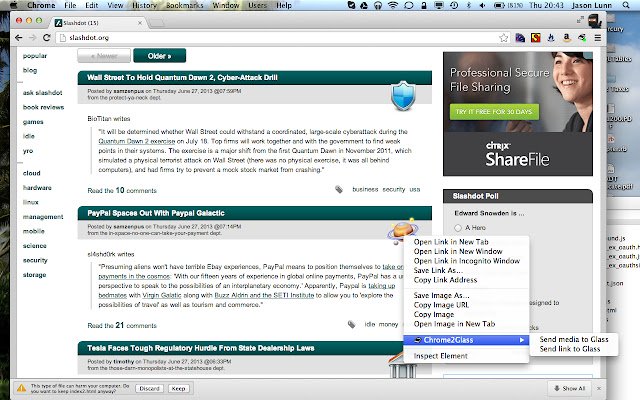The width and height of the screenshot is (640, 400).
Task: Open 'Buzz Aldrin and the SETI Institute' link
Action: [x=264, y=295]
